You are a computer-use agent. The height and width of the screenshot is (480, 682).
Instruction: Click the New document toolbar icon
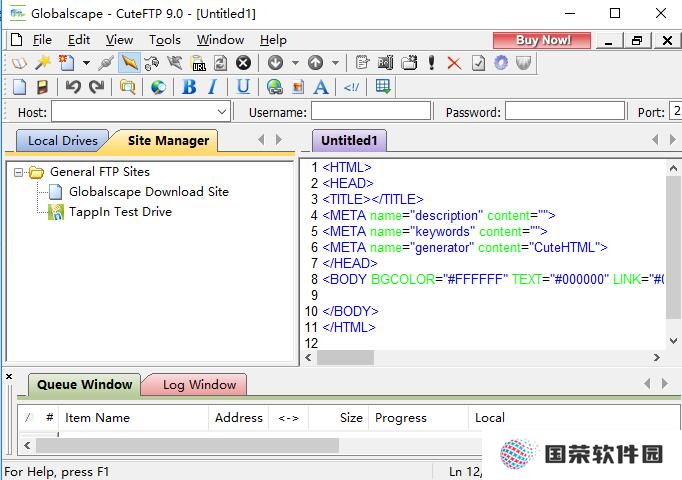pyautogui.click(x=67, y=63)
